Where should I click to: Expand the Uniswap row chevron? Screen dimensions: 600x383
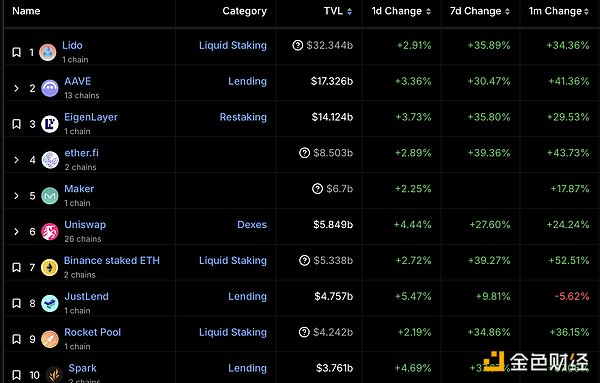pyautogui.click(x=16, y=231)
